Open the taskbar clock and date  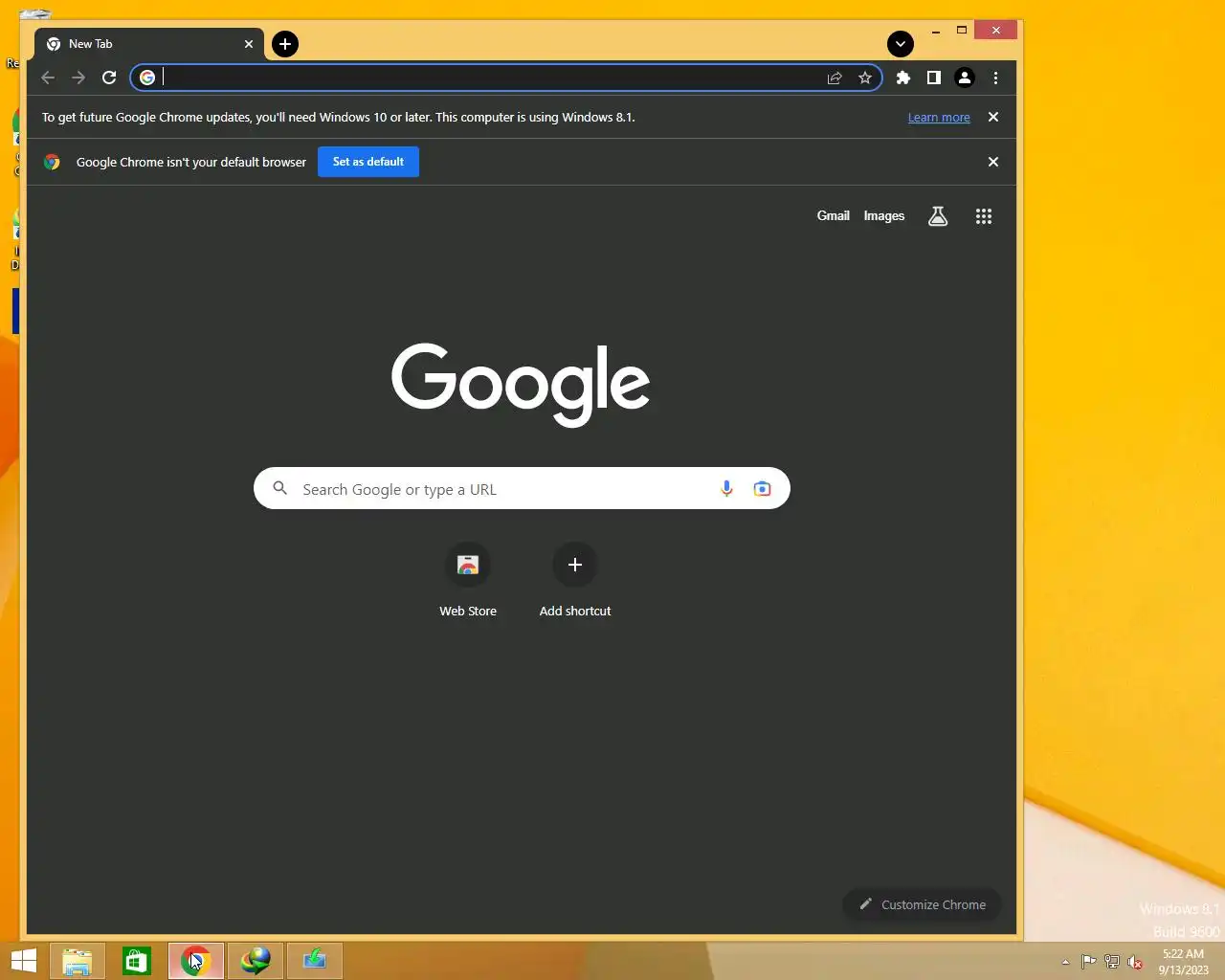pos(1184,962)
